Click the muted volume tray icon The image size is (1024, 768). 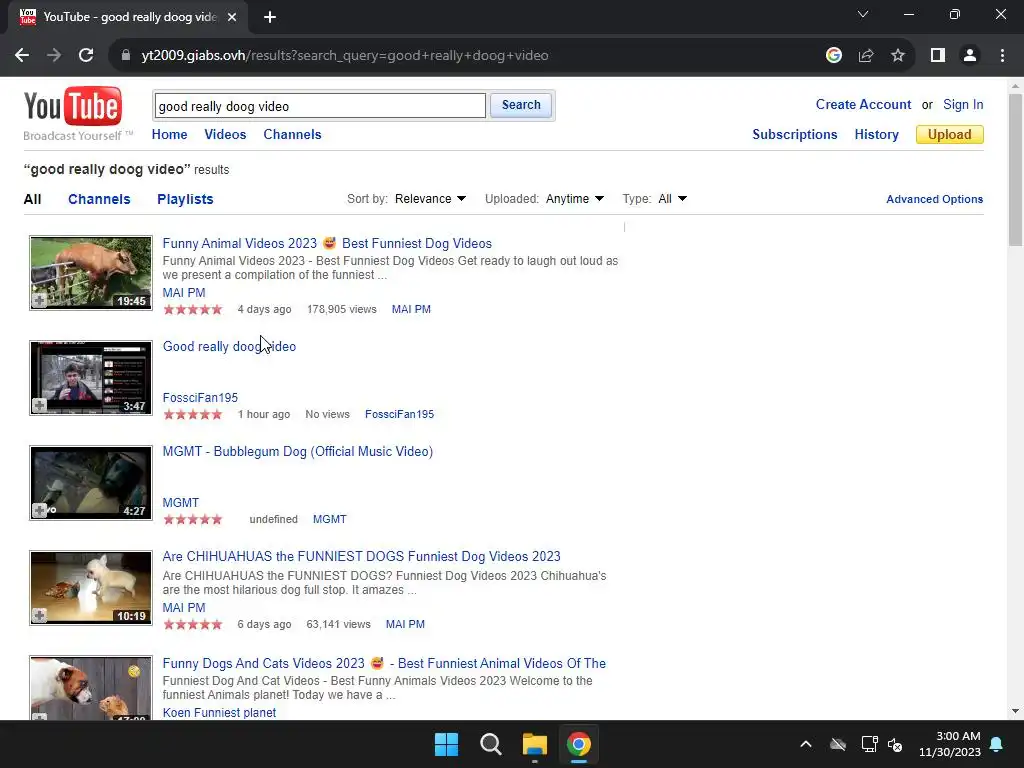click(895, 744)
